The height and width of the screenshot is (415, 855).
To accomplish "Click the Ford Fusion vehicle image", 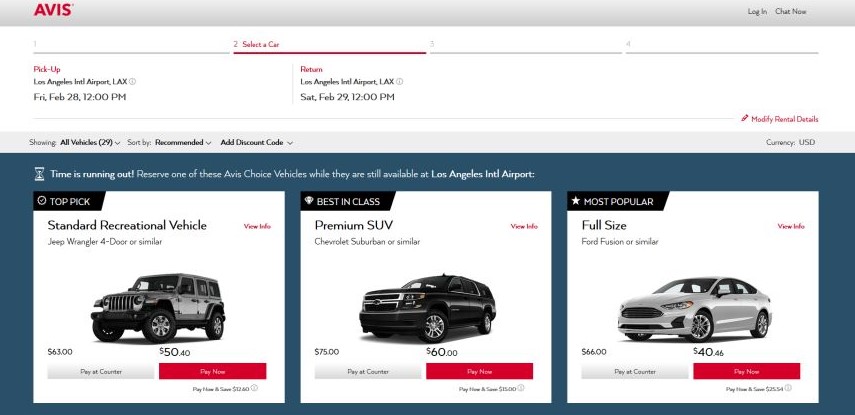I will click(x=695, y=309).
